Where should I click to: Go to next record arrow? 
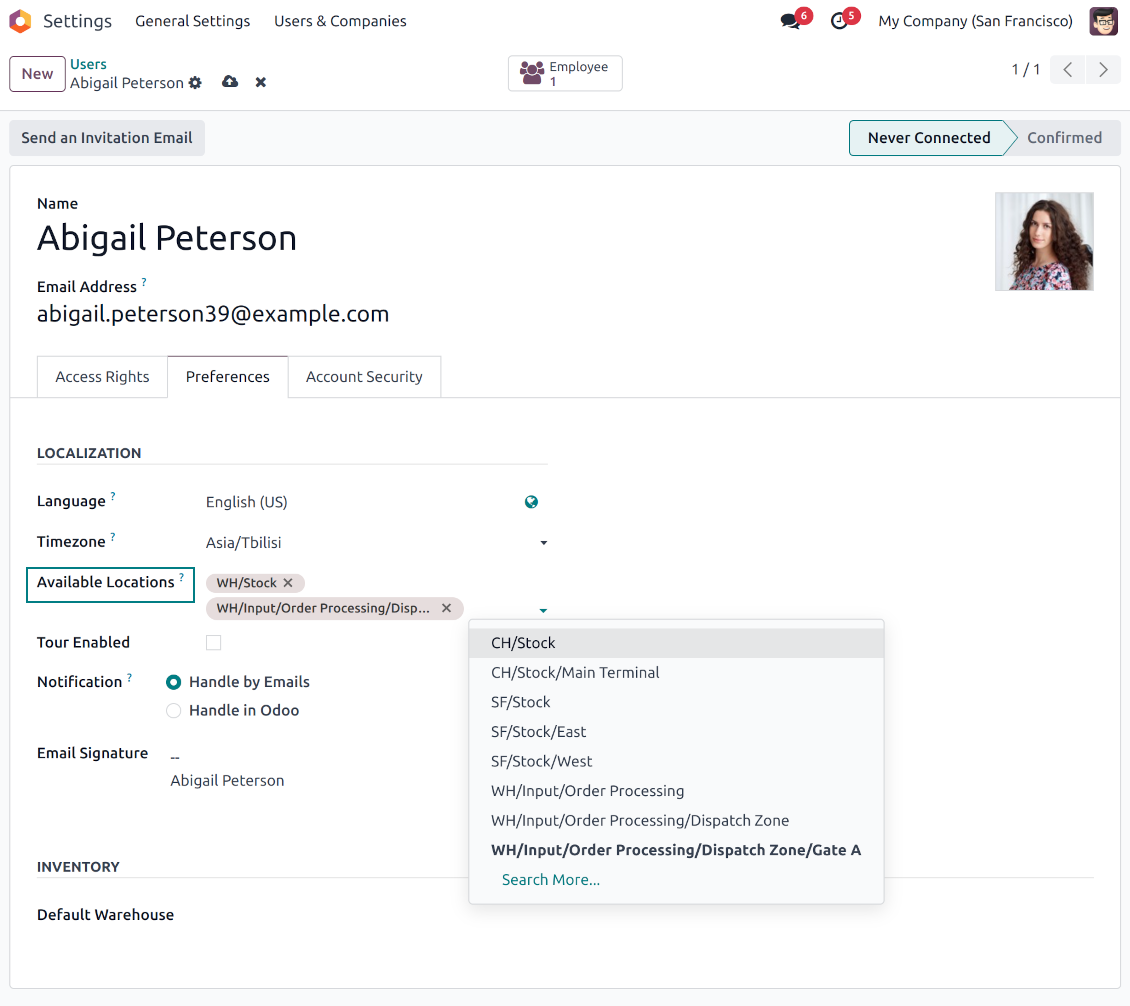[x=1103, y=70]
